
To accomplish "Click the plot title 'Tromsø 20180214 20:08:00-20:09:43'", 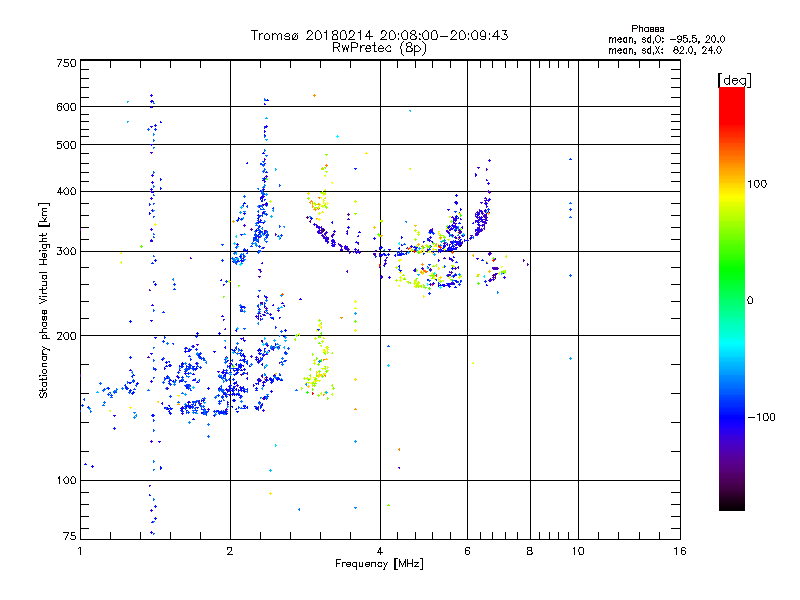I will [379, 35].
